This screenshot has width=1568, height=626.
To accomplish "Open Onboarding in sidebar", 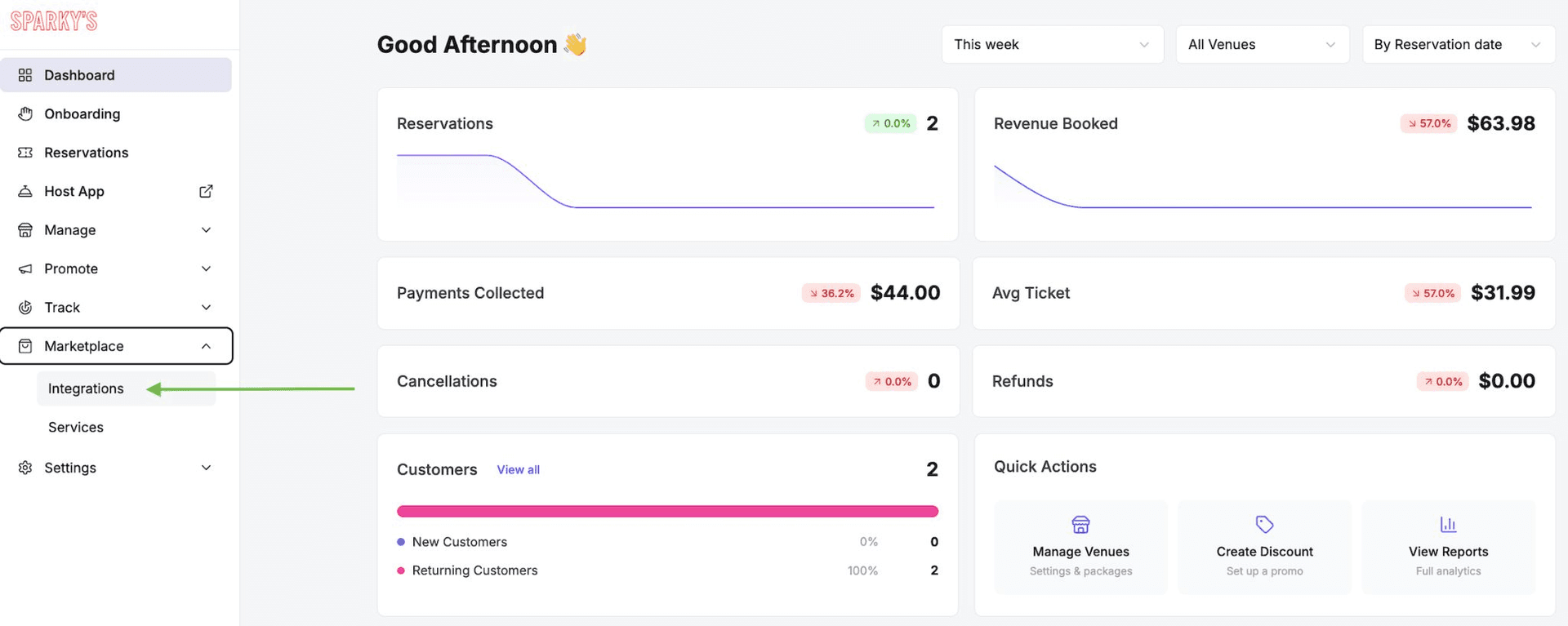I will click(x=116, y=113).
